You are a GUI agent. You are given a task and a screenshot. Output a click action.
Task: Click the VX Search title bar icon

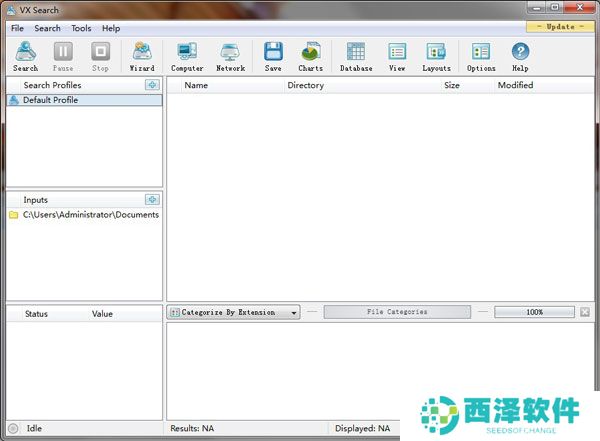click(x=12, y=10)
